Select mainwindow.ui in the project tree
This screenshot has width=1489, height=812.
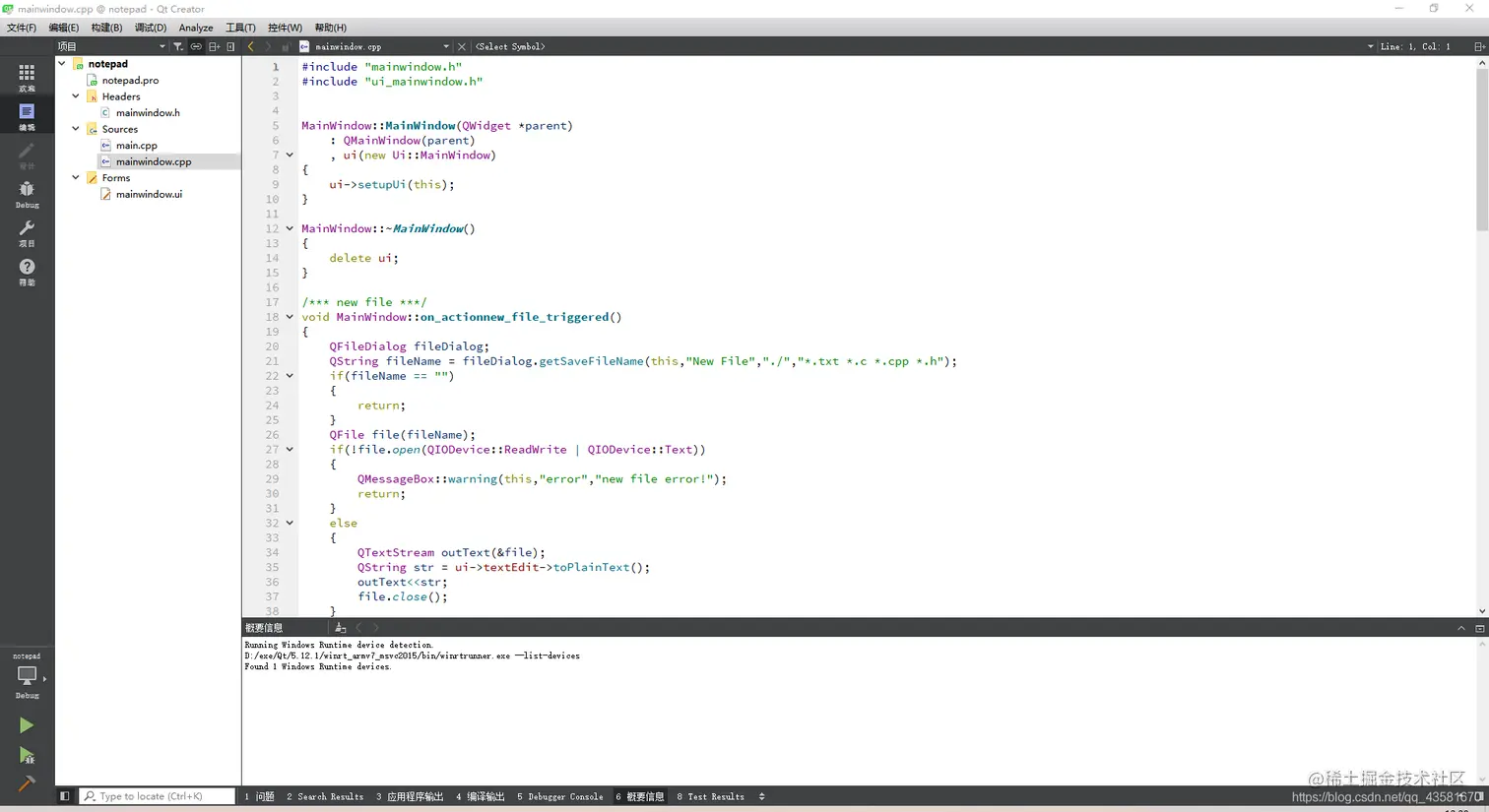(x=149, y=194)
